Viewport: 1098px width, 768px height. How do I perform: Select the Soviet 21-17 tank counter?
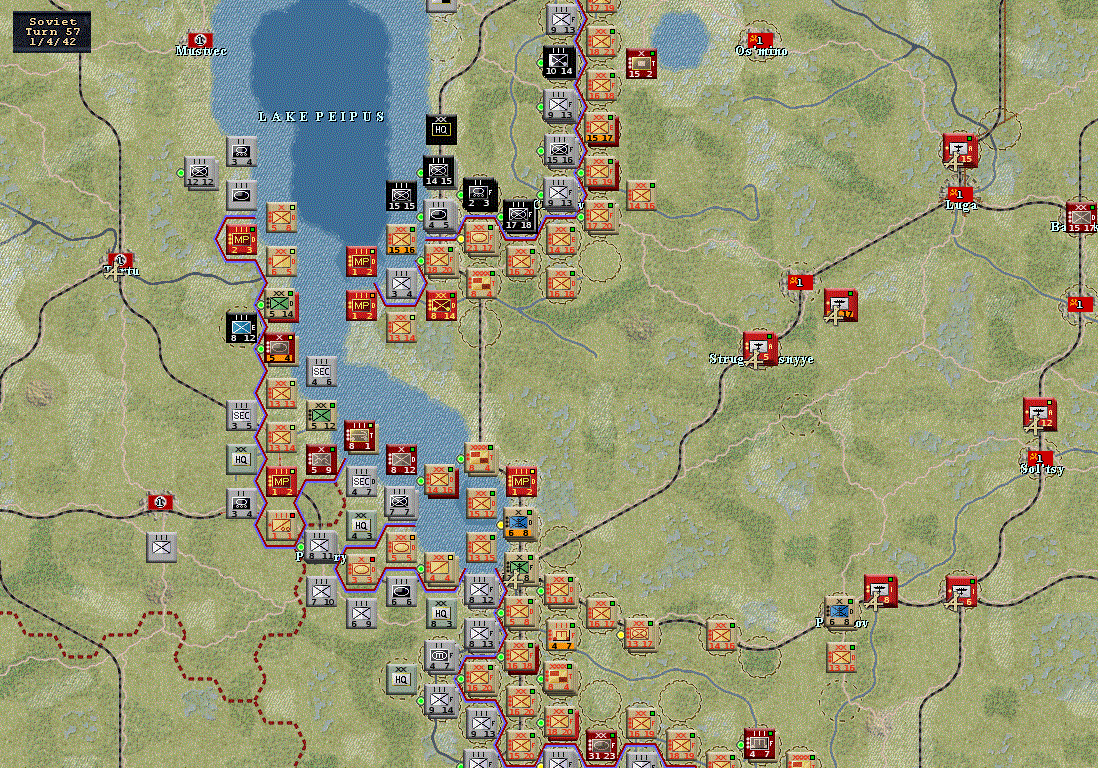coord(480,238)
